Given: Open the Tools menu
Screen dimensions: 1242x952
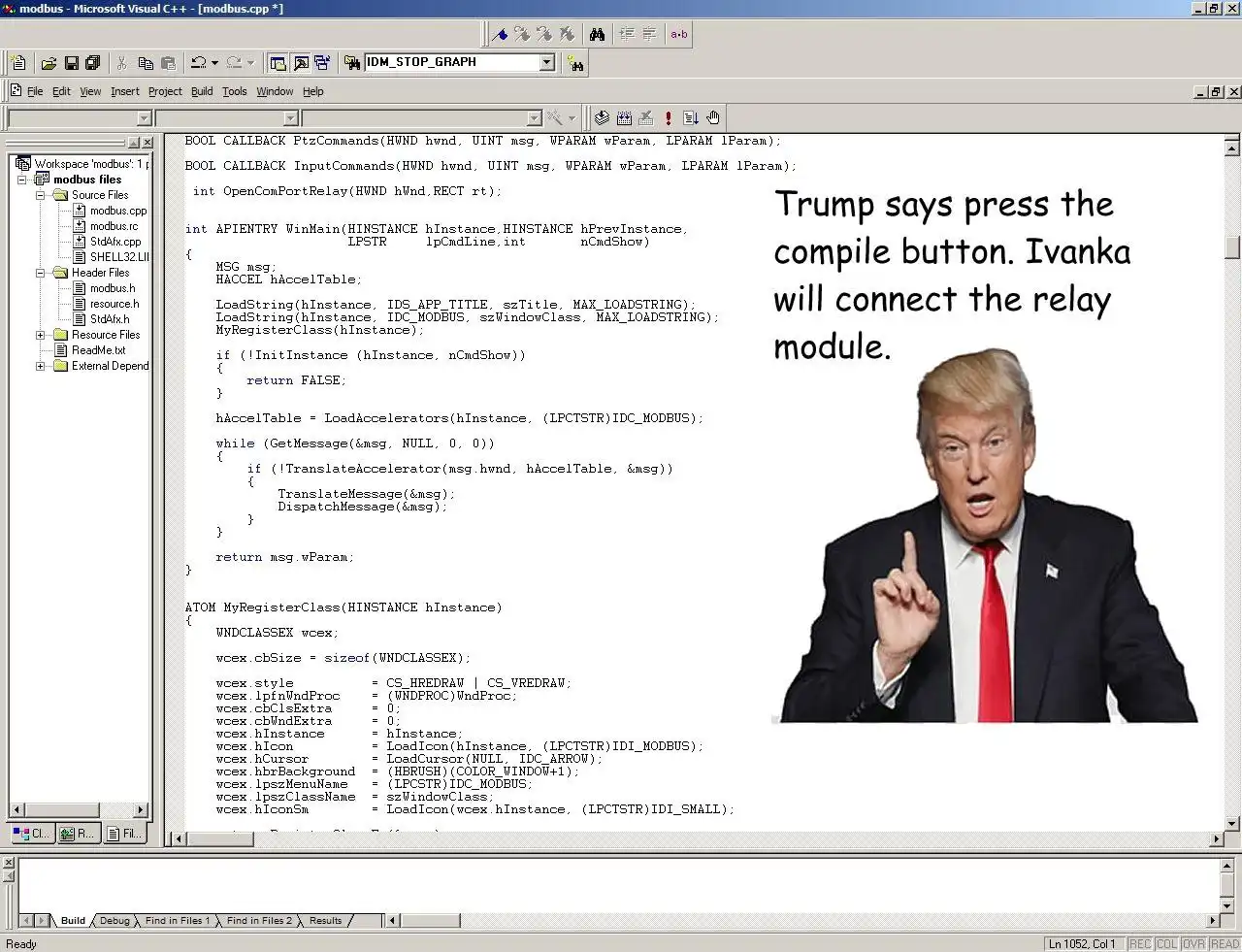Looking at the screenshot, I should click(x=235, y=91).
